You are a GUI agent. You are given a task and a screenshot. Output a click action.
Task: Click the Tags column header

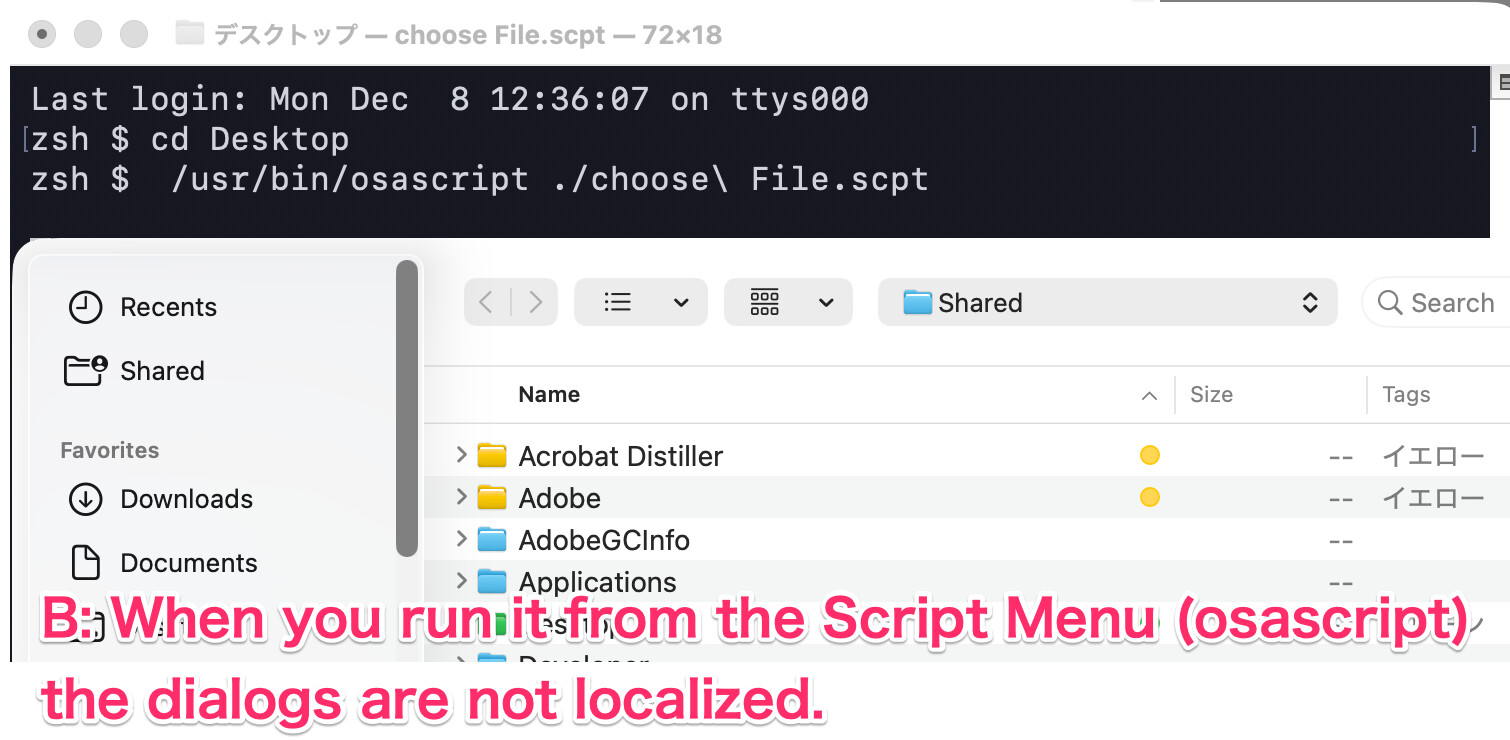(x=1405, y=395)
